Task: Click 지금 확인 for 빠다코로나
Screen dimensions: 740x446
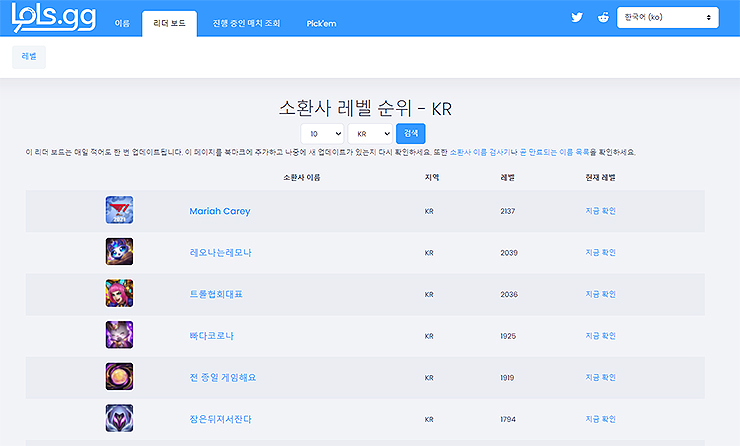Action: 600,336
